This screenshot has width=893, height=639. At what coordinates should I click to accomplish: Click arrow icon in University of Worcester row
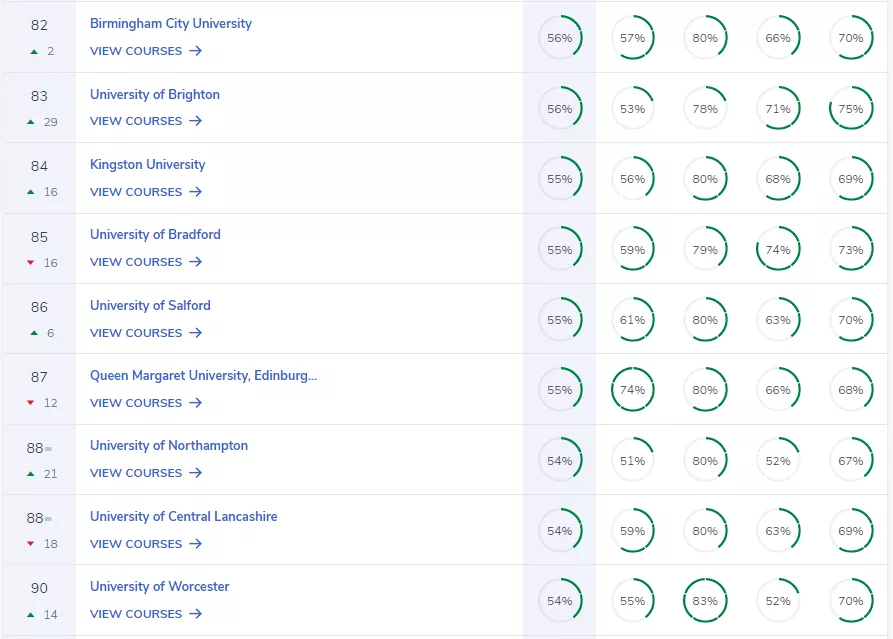[195, 614]
